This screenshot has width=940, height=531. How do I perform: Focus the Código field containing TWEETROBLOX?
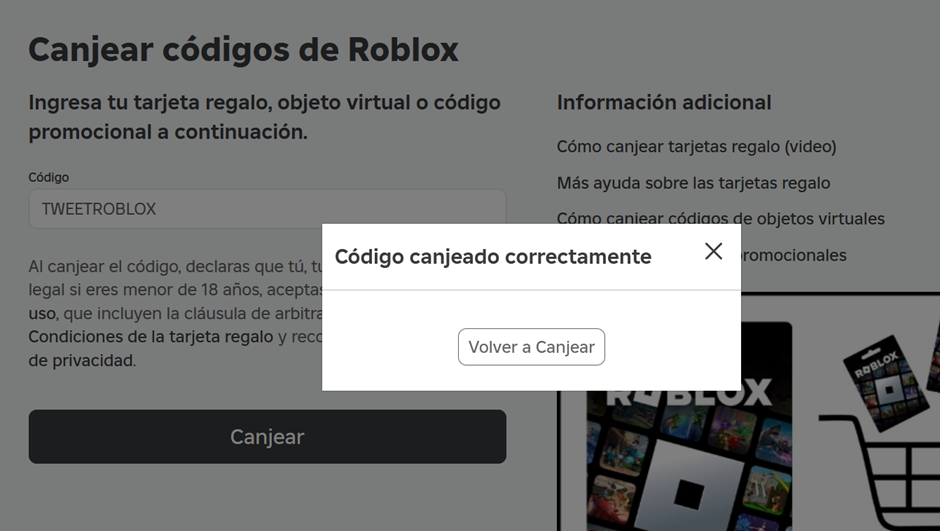point(267,209)
